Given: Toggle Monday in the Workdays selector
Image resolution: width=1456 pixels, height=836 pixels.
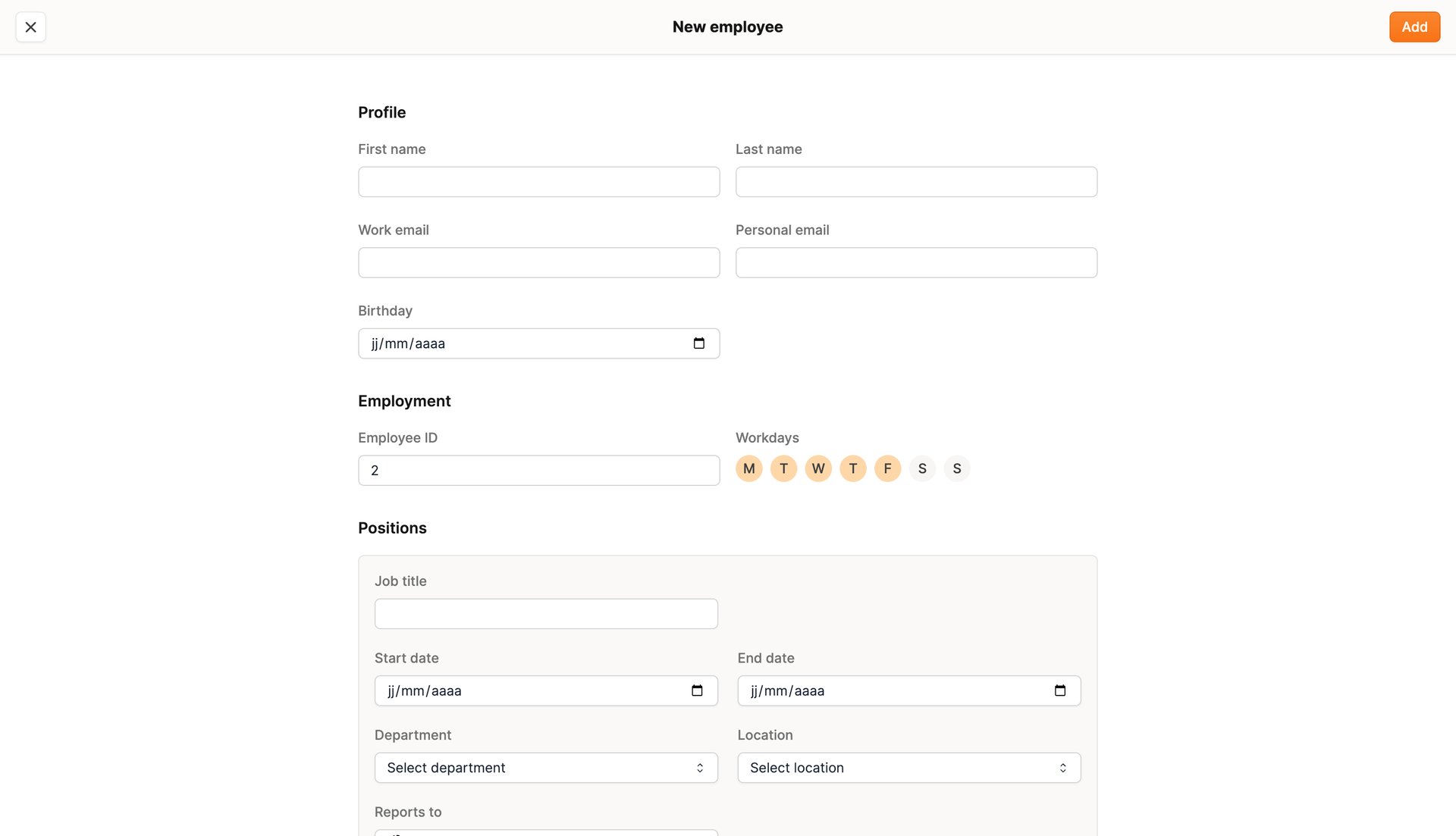Looking at the screenshot, I should pos(748,468).
